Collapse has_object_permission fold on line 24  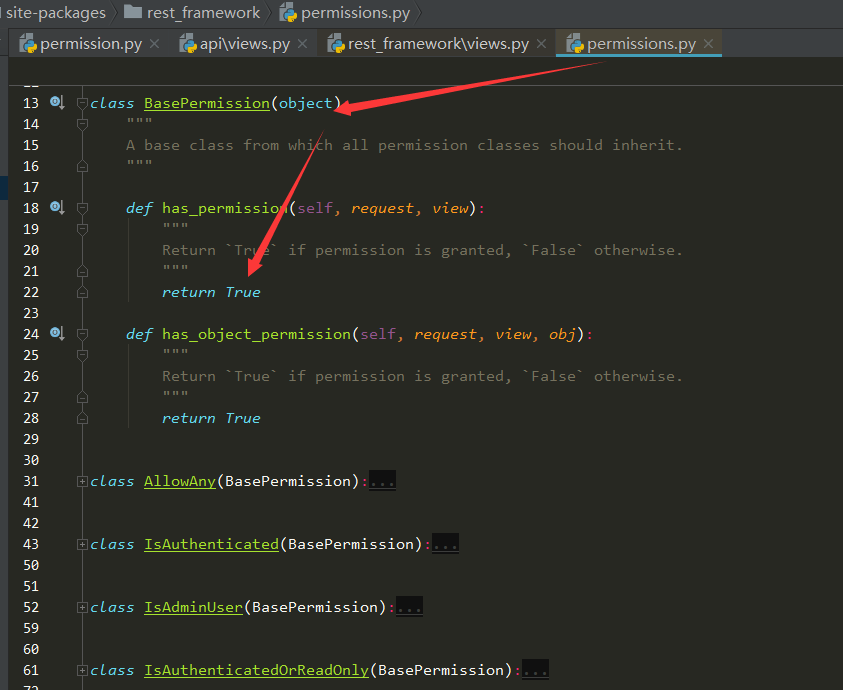coord(82,334)
